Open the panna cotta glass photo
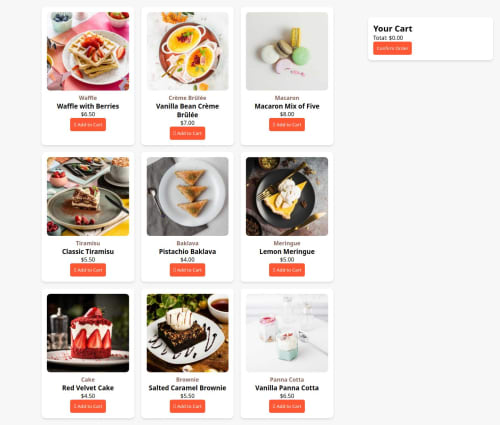500x425 pixels. pos(287,333)
